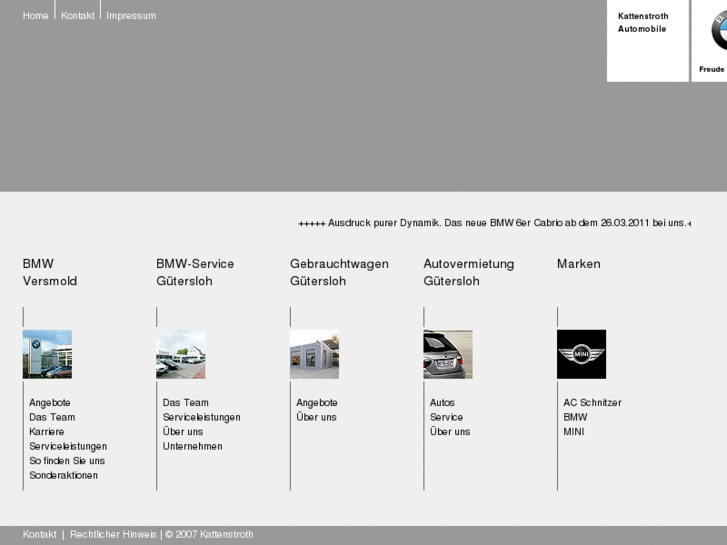This screenshot has height=545, width=727.
Task: Open Karriere under BMW Versmold
Action: click(46, 432)
